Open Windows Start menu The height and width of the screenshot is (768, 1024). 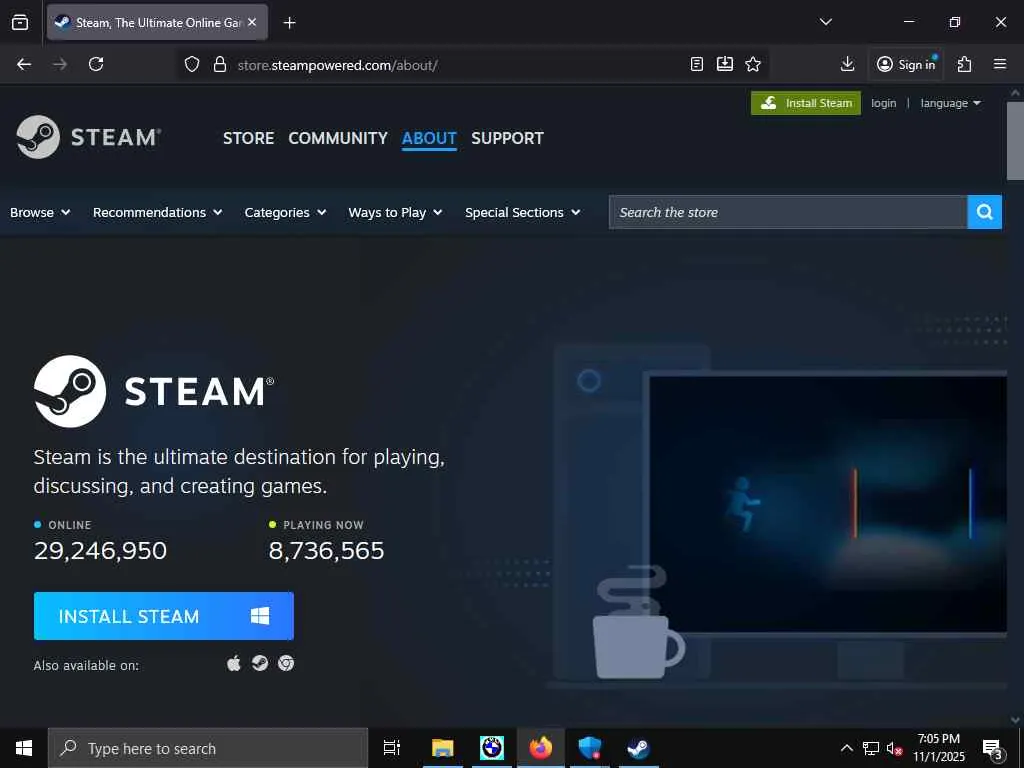point(24,748)
